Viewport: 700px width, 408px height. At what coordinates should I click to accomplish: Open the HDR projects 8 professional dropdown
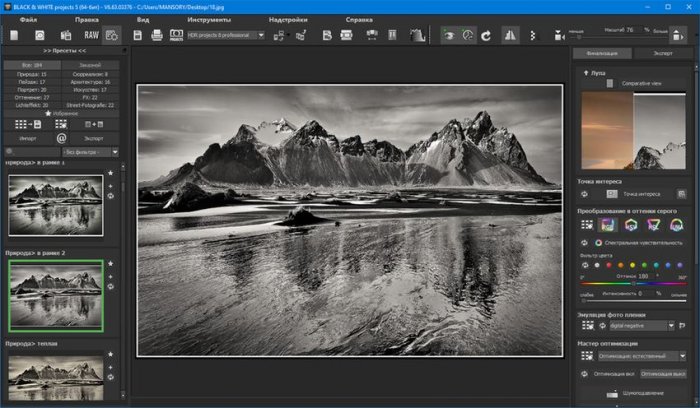tap(226, 35)
